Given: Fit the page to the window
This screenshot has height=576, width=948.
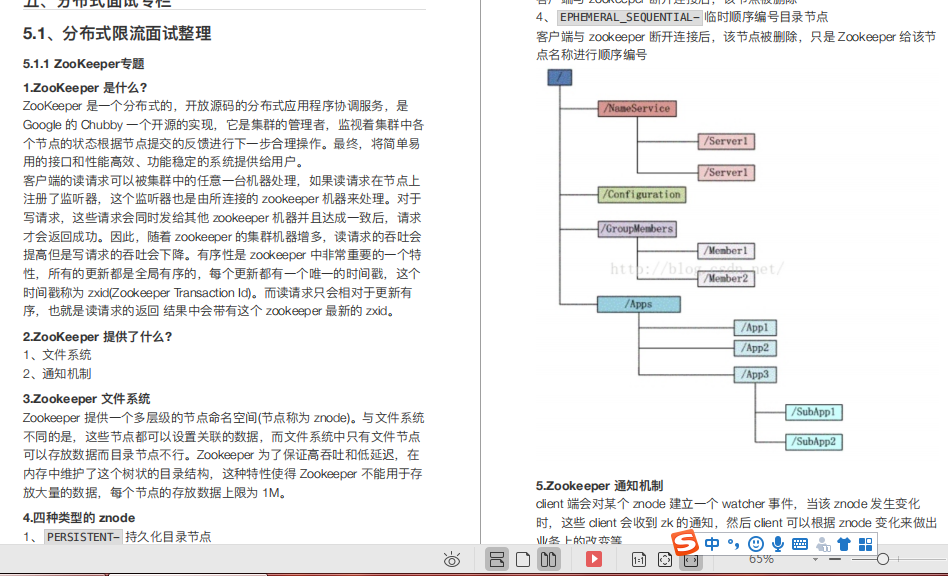Looking at the screenshot, I should tap(664, 560).
